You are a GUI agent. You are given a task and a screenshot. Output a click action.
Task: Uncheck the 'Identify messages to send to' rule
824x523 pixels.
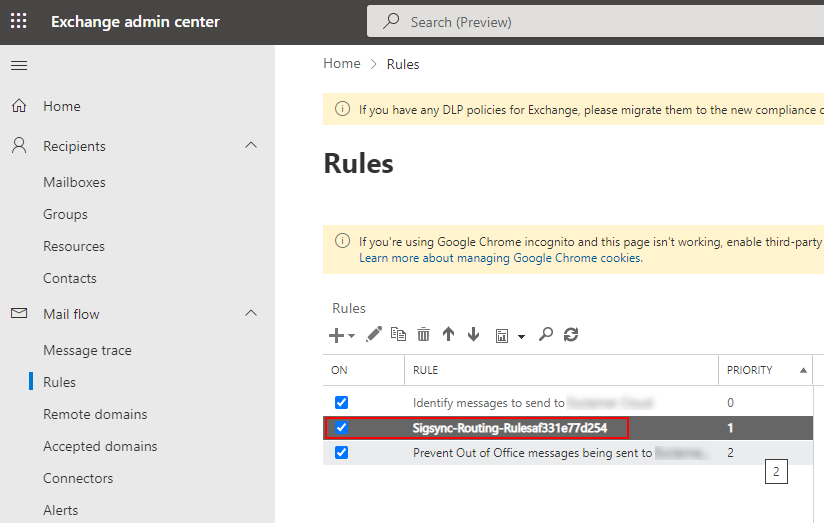click(x=341, y=402)
